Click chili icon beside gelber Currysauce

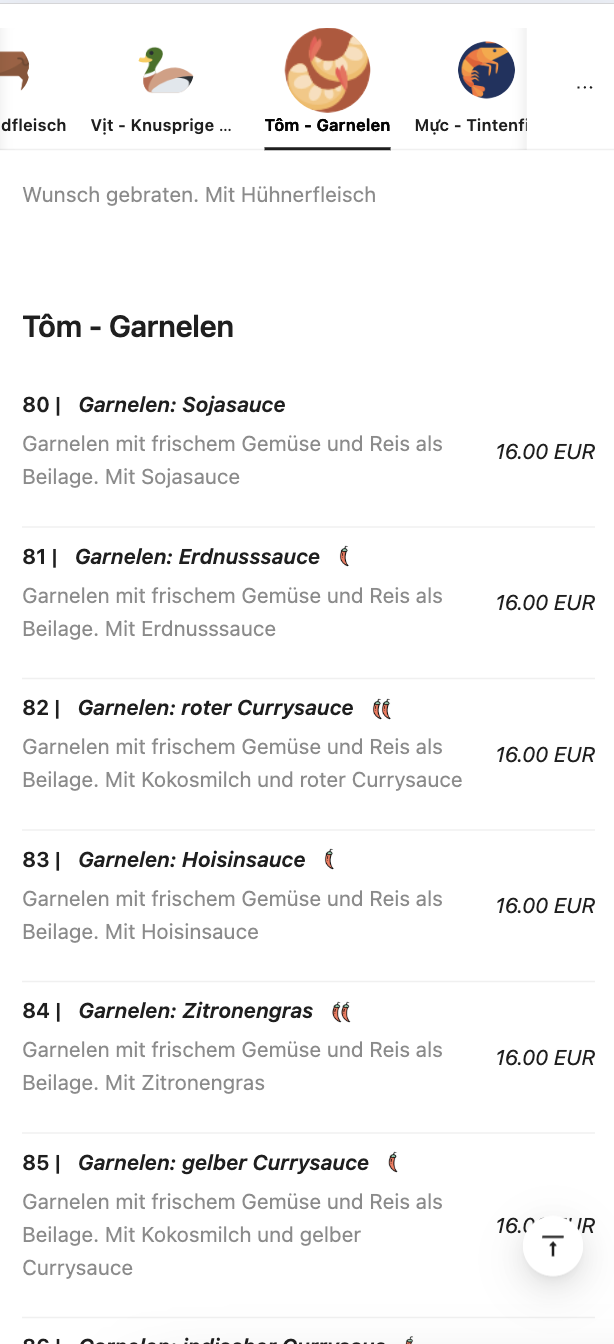pos(394,1163)
